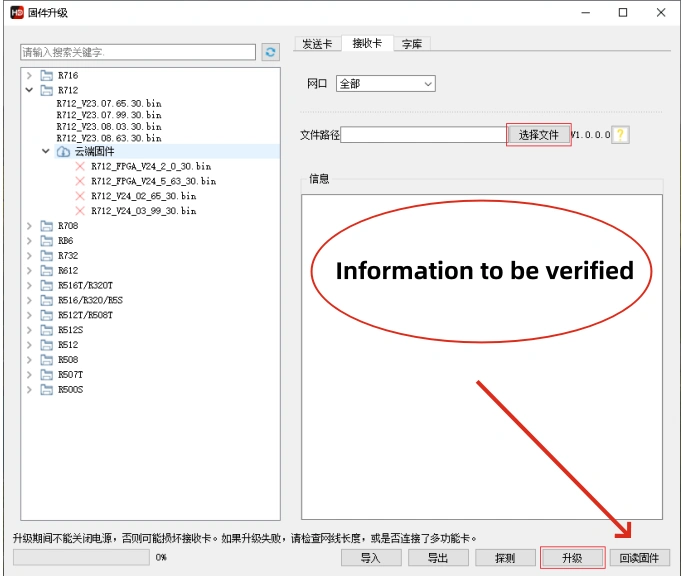Expand the RB6 tree node
The image size is (682, 576).
29,240
